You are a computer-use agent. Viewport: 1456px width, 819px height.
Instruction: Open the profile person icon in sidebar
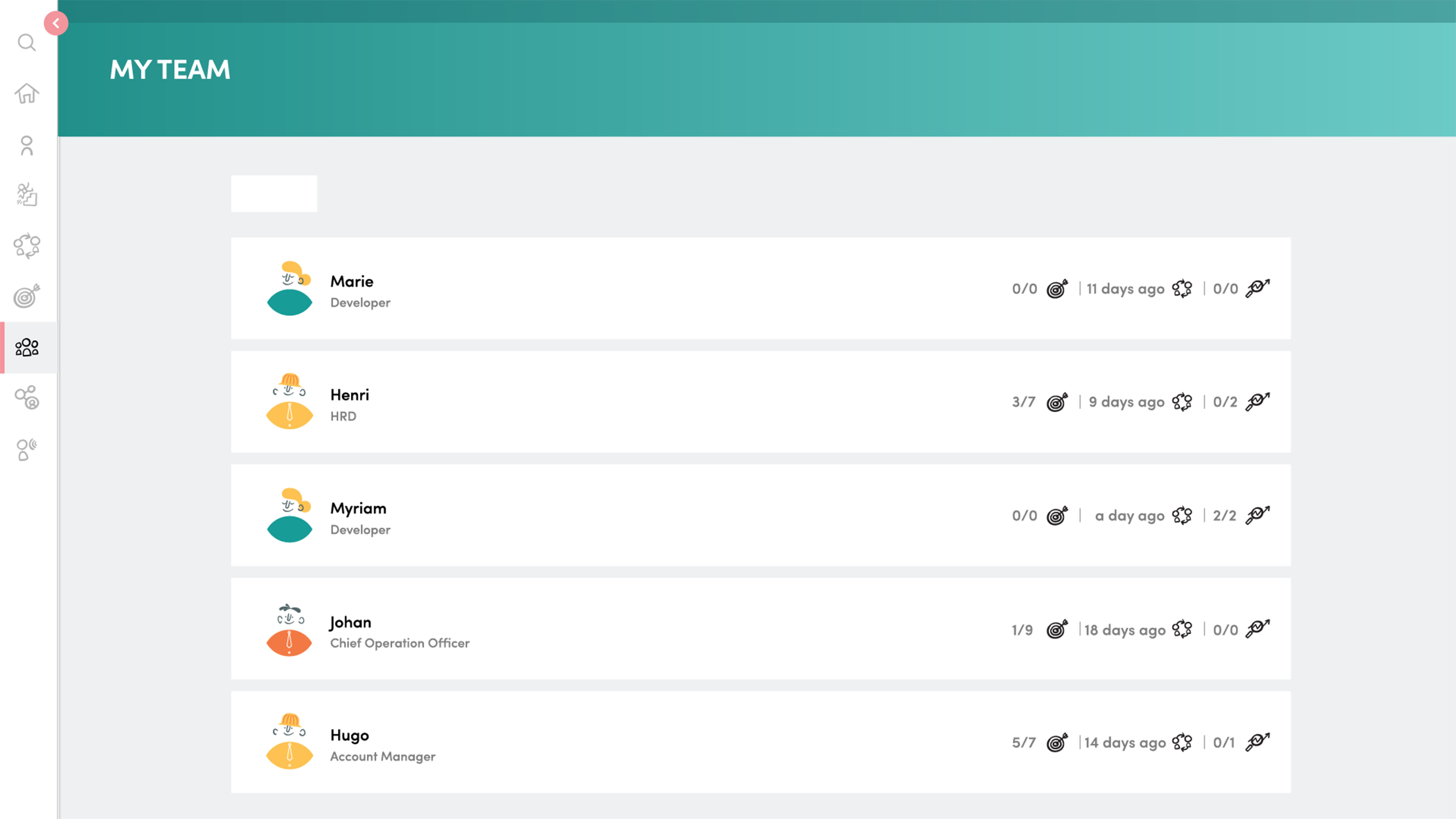pyautogui.click(x=27, y=146)
